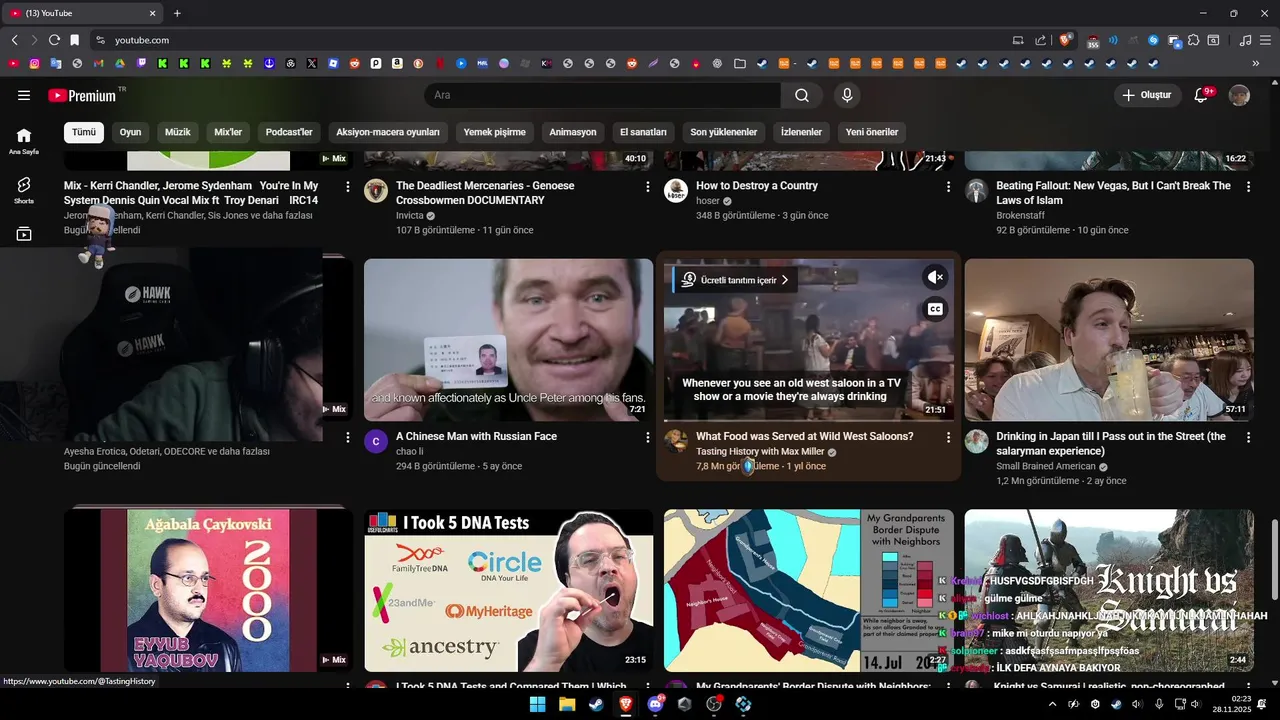
Task: Open How to Destroy a Country title
Action: [x=757, y=186]
